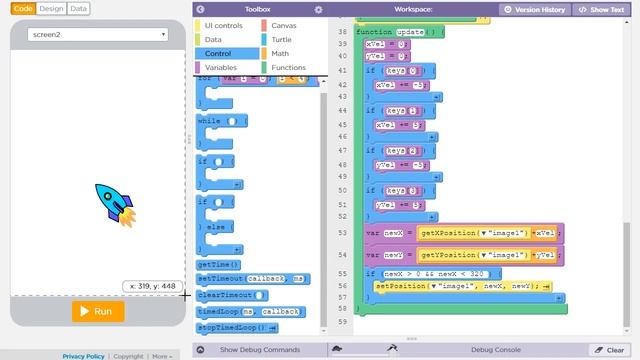
Task: Select Canvas toolbox category
Action: tap(293, 25)
